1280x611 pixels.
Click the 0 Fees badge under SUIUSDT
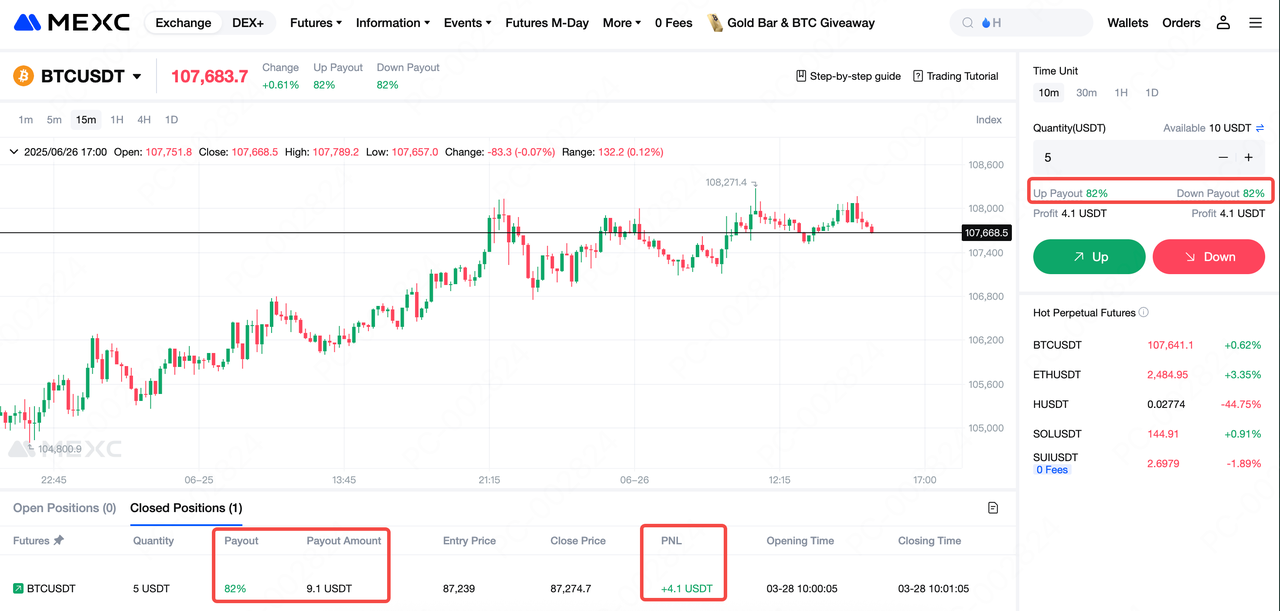coord(1052,470)
